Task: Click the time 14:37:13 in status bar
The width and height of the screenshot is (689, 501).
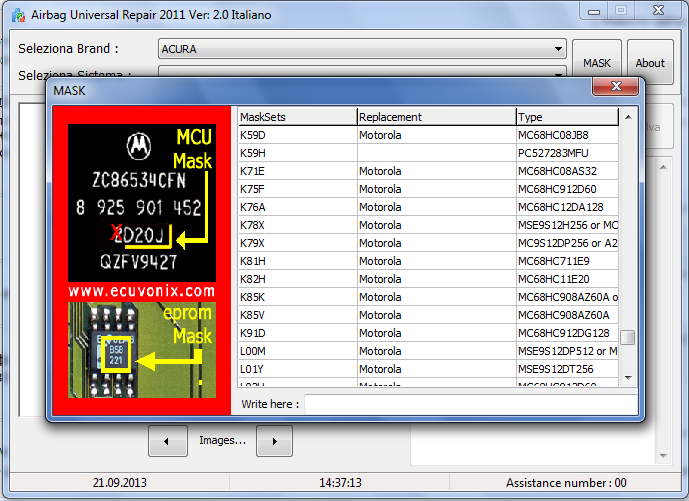Action: (340, 483)
